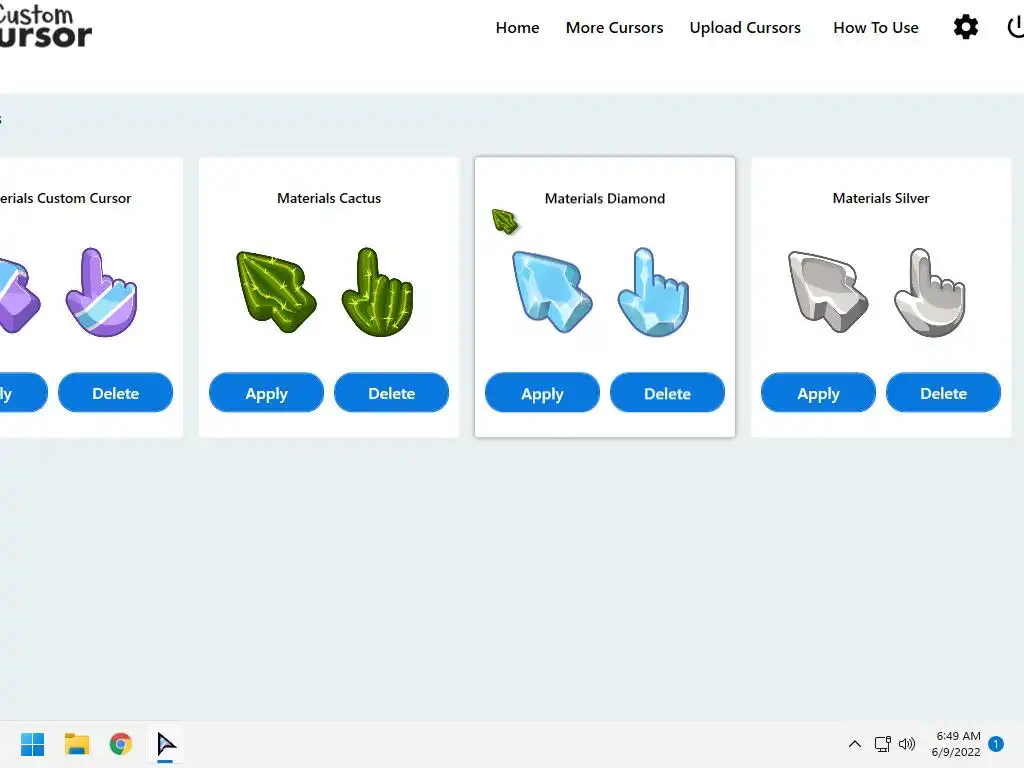Click the power icon in header
Viewport: 1024px width, 768px height.
click(1016, 27)
